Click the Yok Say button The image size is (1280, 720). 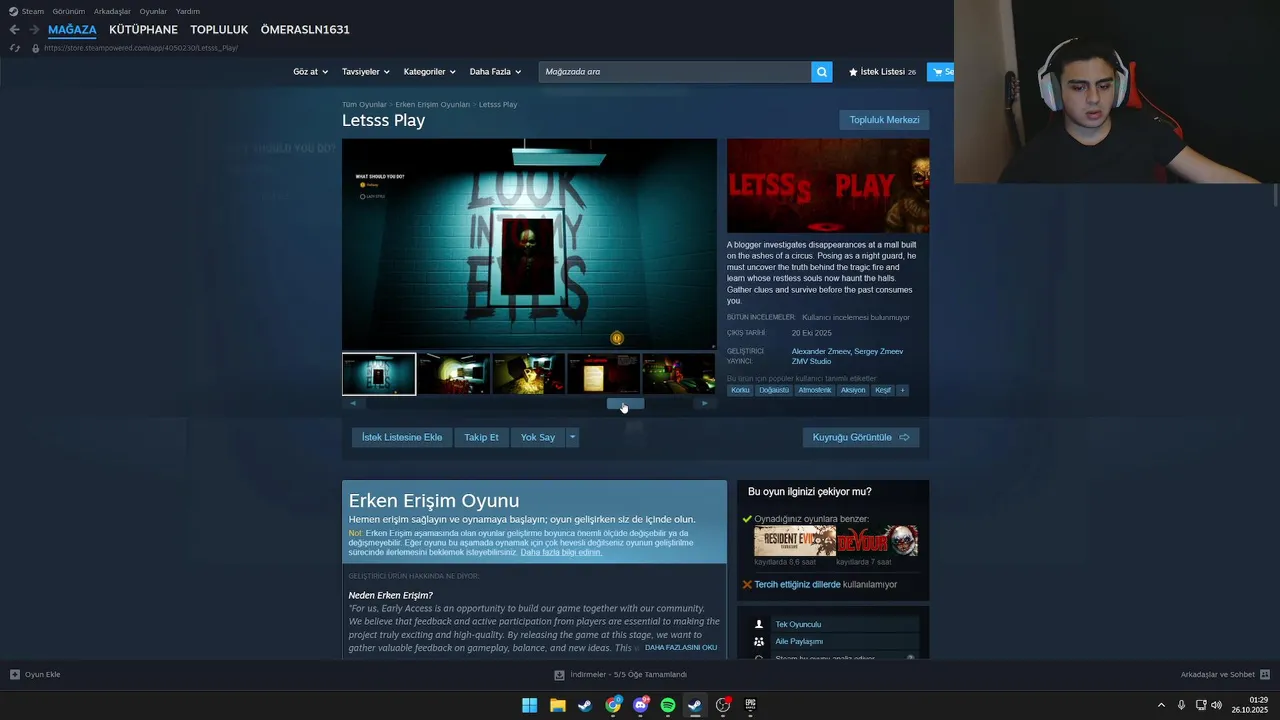point(538,437)
